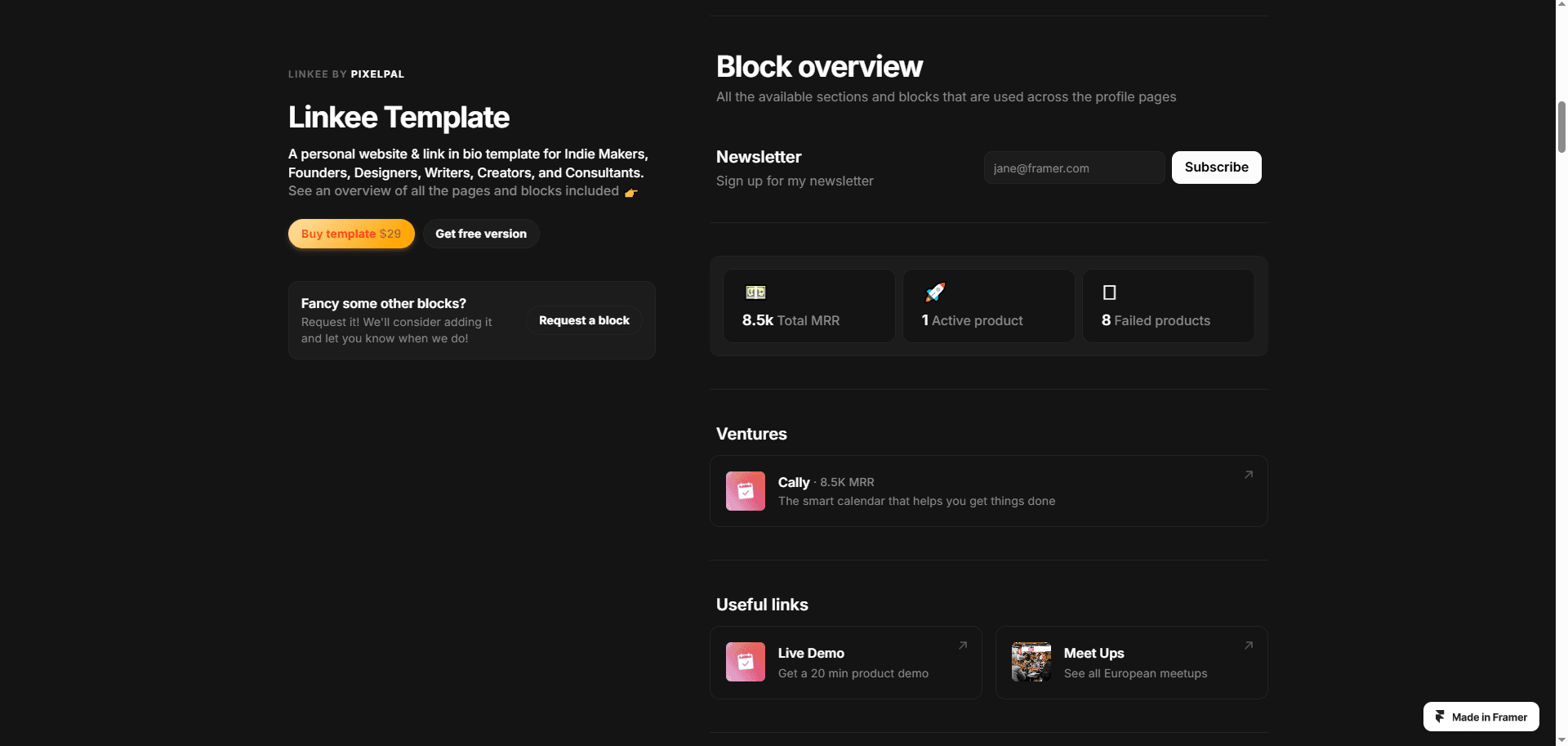Click the Framer logo icon in badge

tap(1440, 717)
